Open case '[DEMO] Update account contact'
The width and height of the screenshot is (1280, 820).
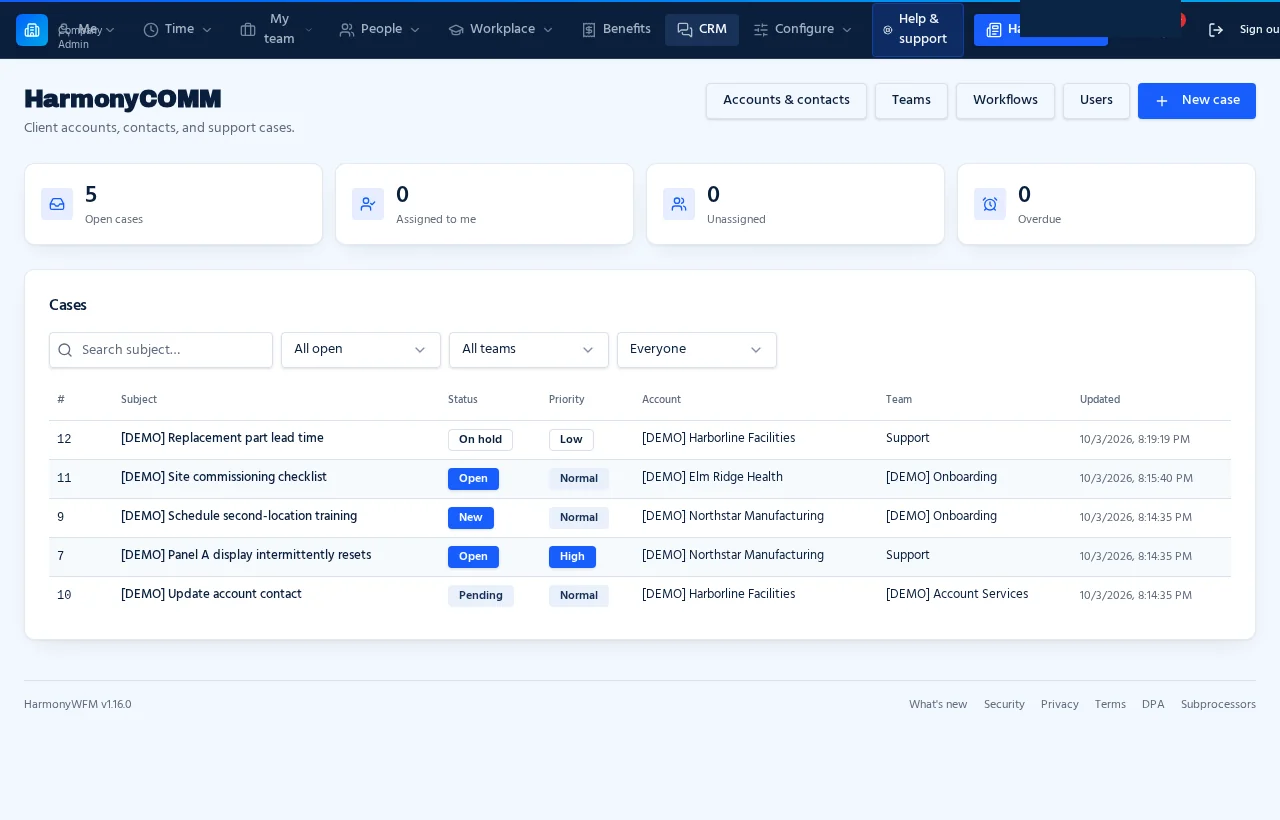[211, 595]
